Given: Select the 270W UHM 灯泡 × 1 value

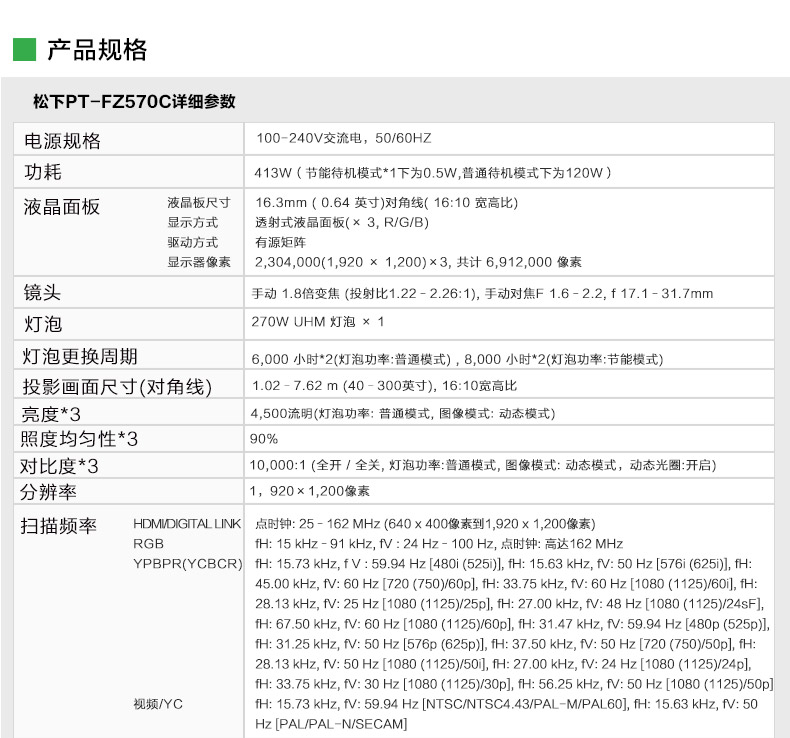Looking at the screenshot, I should coord(318,322).
